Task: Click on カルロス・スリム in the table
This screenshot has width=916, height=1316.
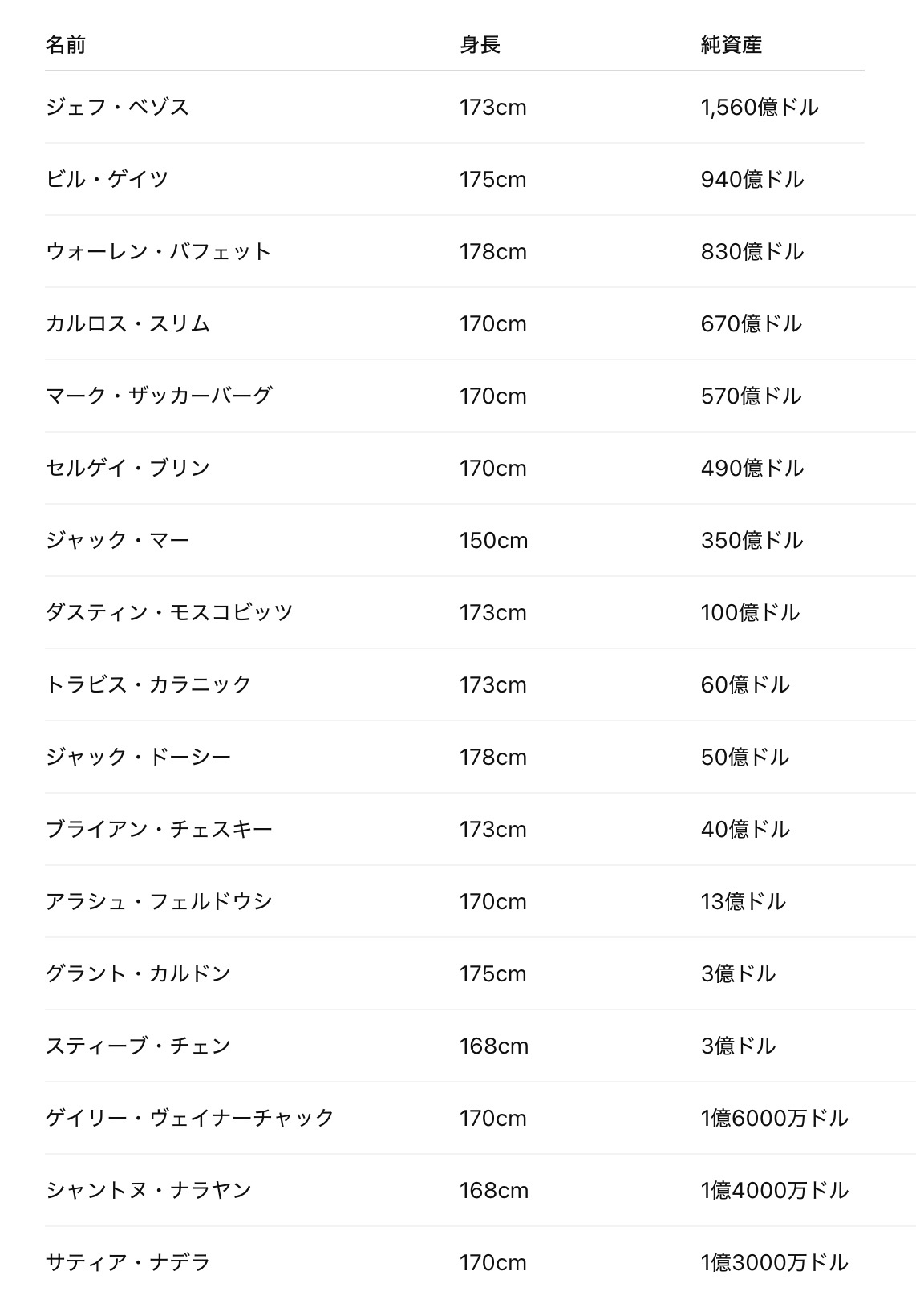Action: pos(128,323)
